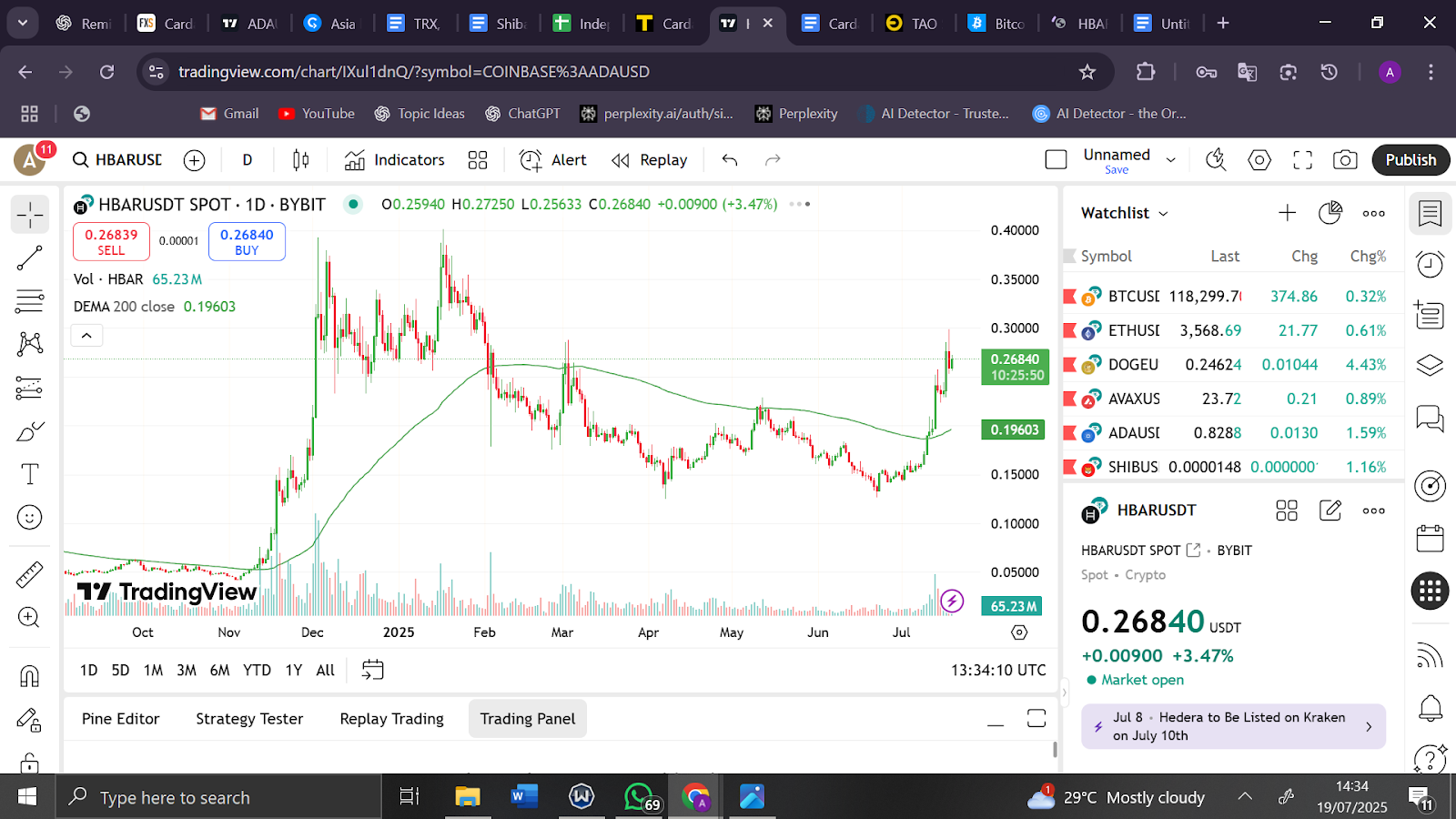The height and width of the screenshot is (819, 1456).
Task: Select the text annotation tool
Action: point(30,474)
